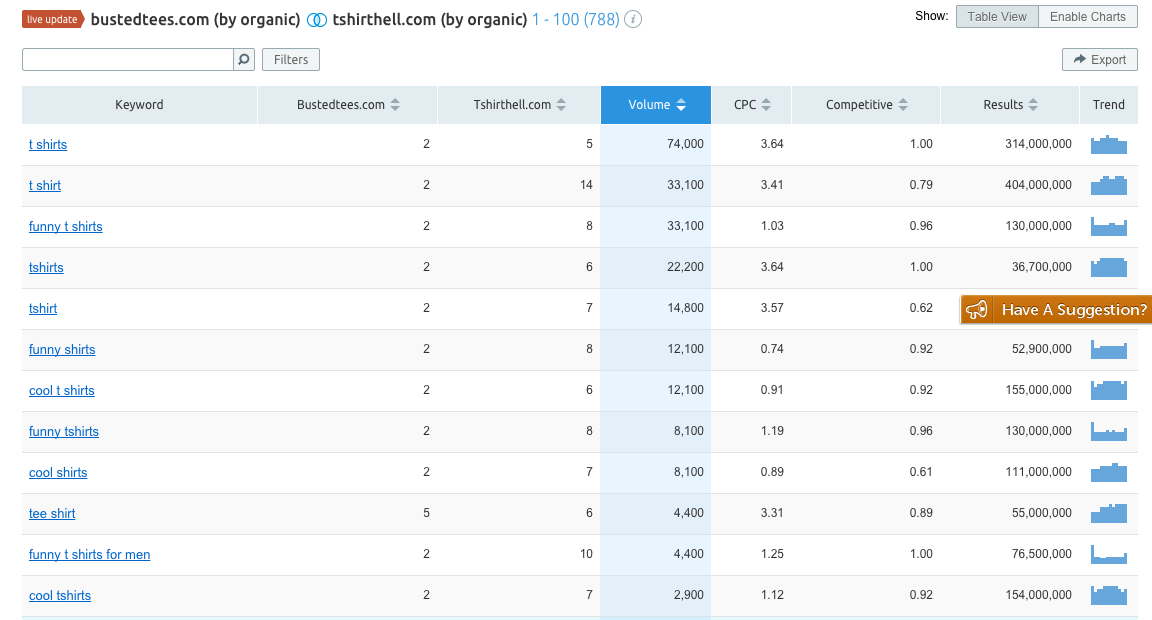The height and width of the screenshot is (620, 1152).
Task: Sort by CPC column arrows
Action: click(x=766, y=105)
